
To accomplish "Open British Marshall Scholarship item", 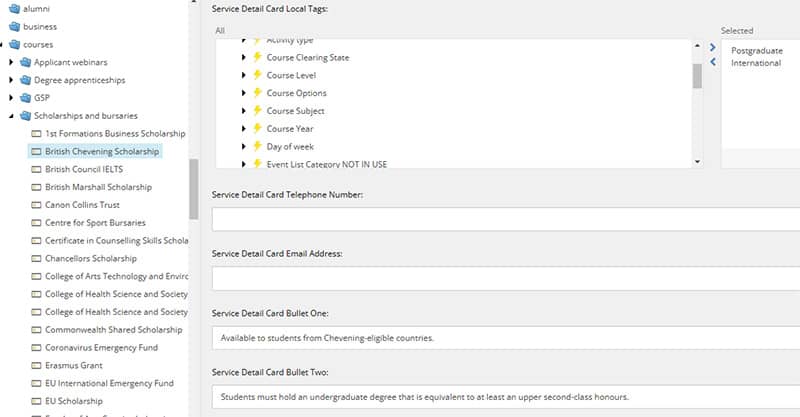I will click(98, 187).
